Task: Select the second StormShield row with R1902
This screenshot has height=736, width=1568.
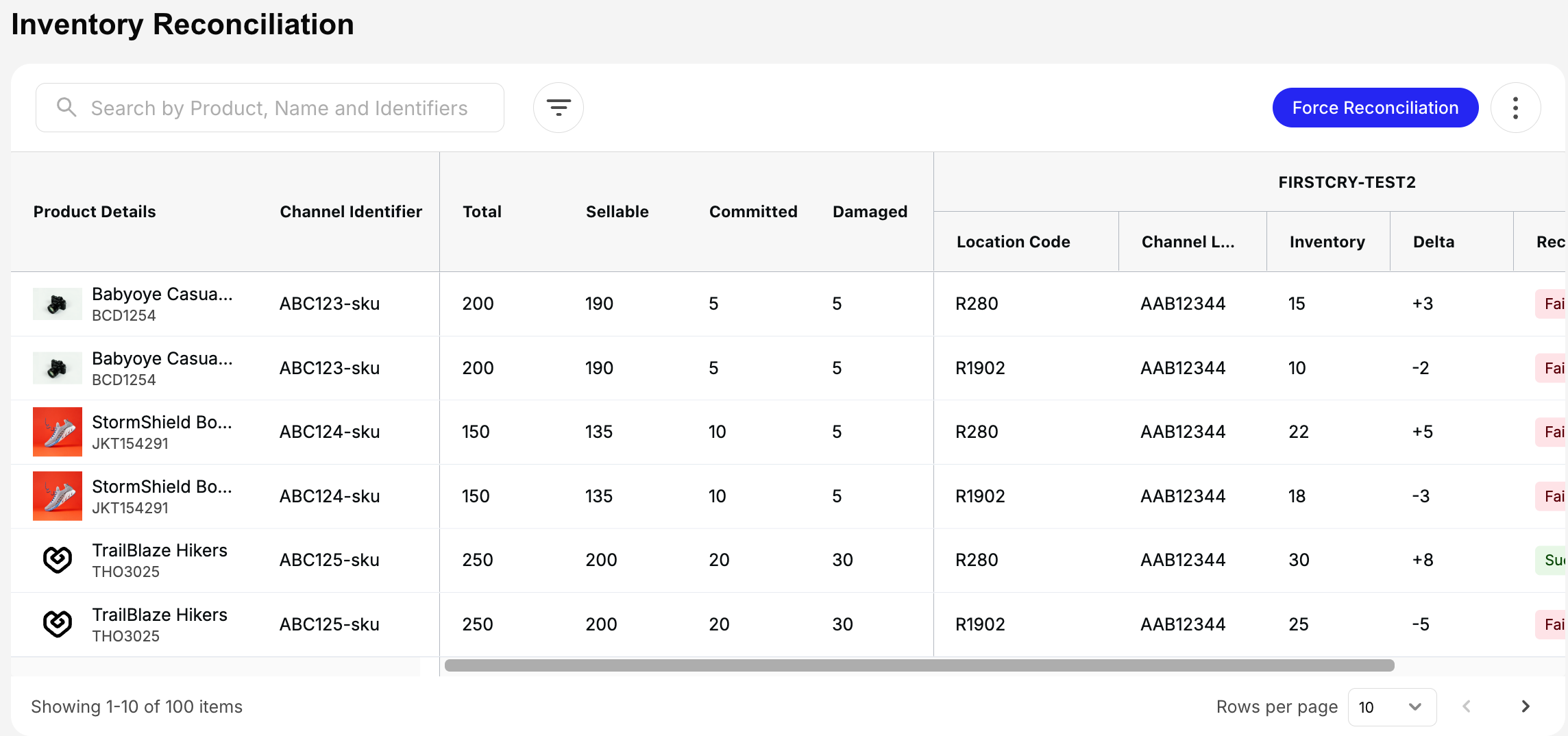Action: pyautogui.click(x=685, y=496)
